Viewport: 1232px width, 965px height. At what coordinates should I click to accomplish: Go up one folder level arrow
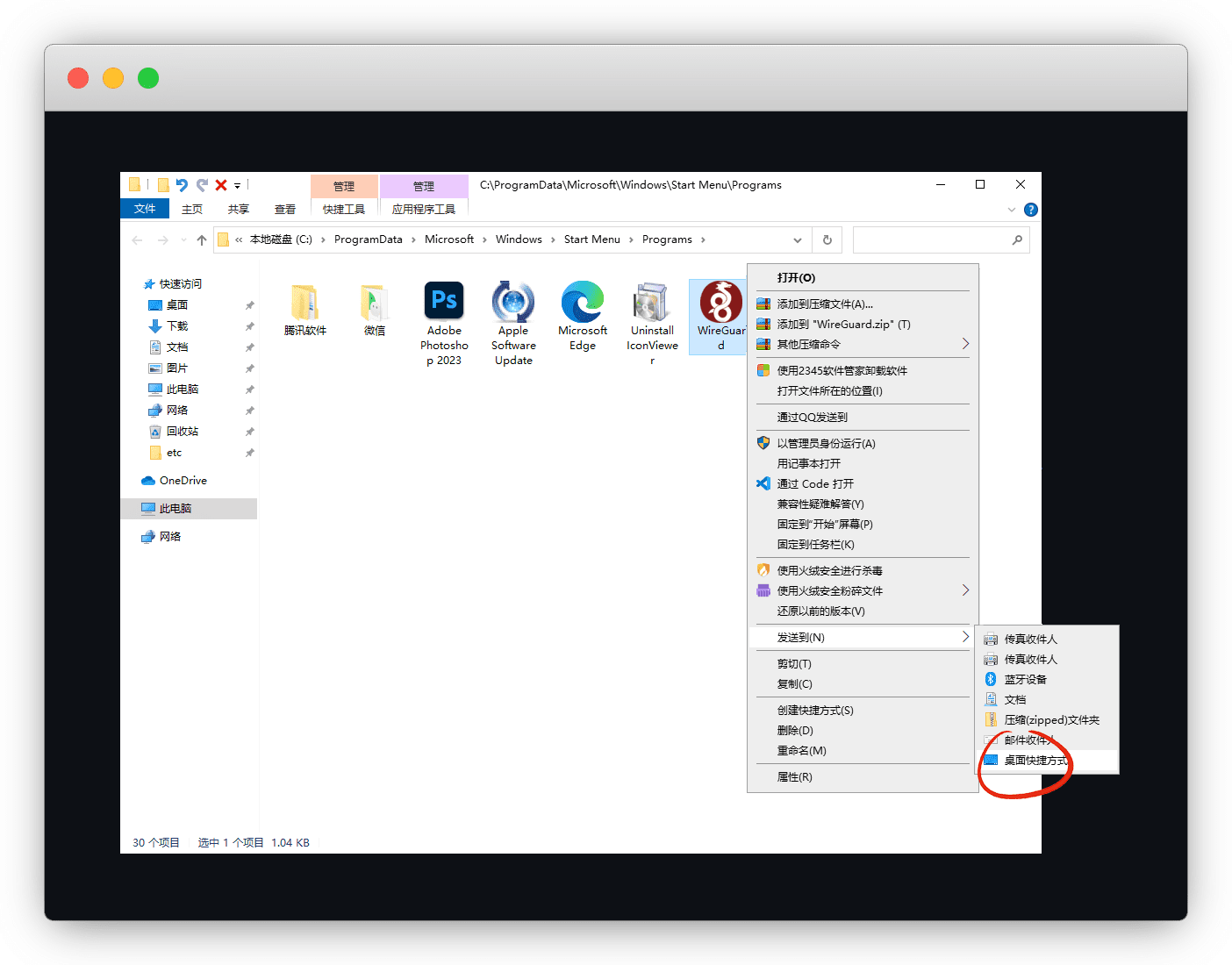click(x=202, y=239)
